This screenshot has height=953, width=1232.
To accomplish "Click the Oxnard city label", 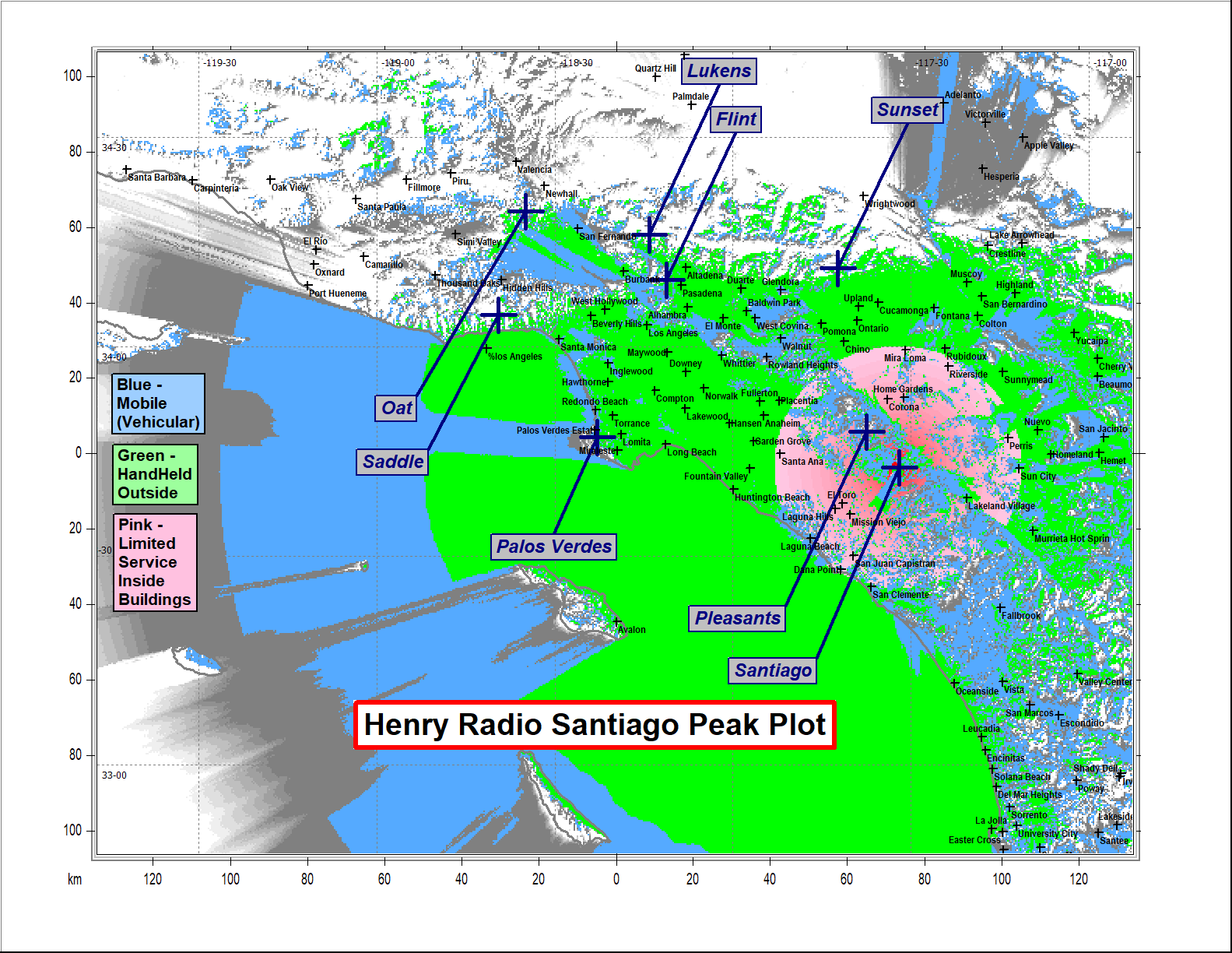I will (330, 273).
